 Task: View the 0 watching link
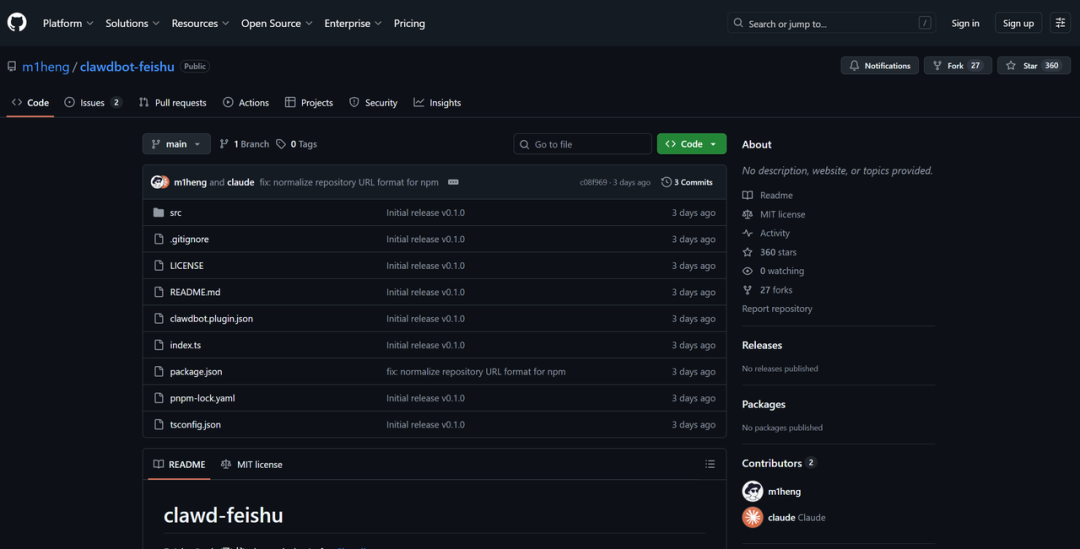(x=773, y=271)
